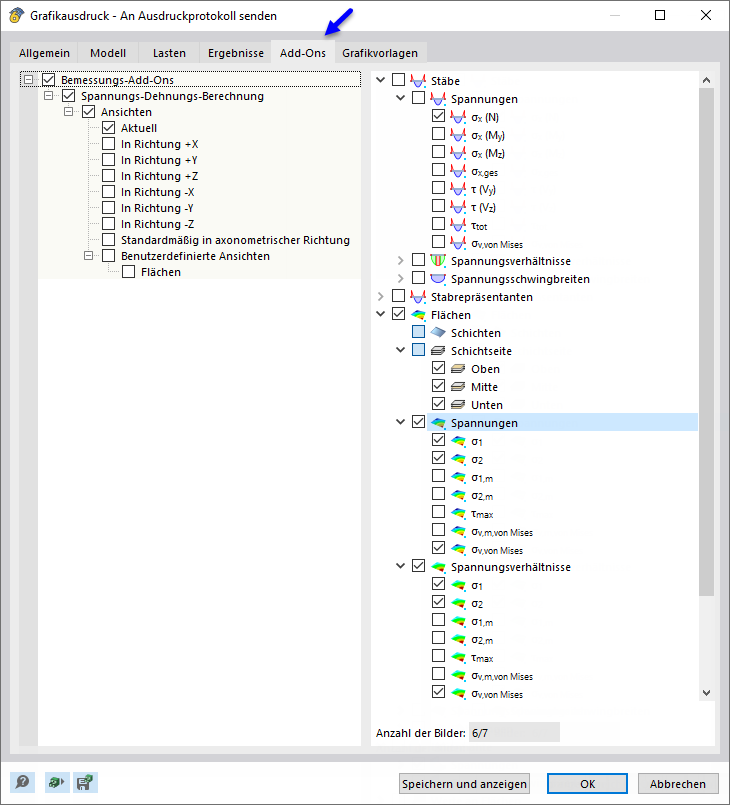Select σv,m,von Mises under Flächen Spannungen
The height and width of the screenshot is (805, 730).
[502, 532]
